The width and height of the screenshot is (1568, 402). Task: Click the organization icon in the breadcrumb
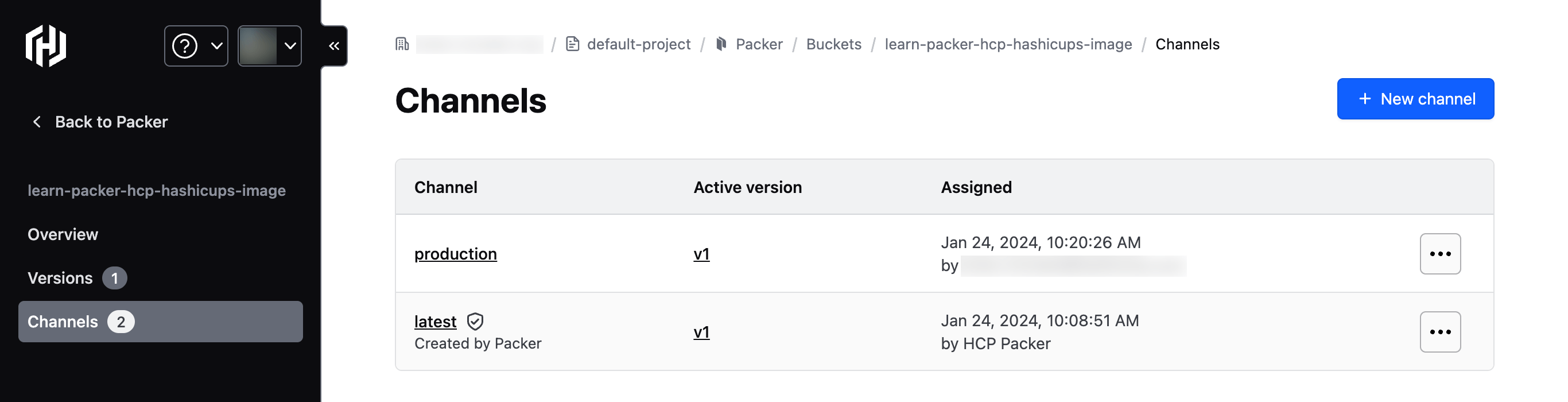402,44
